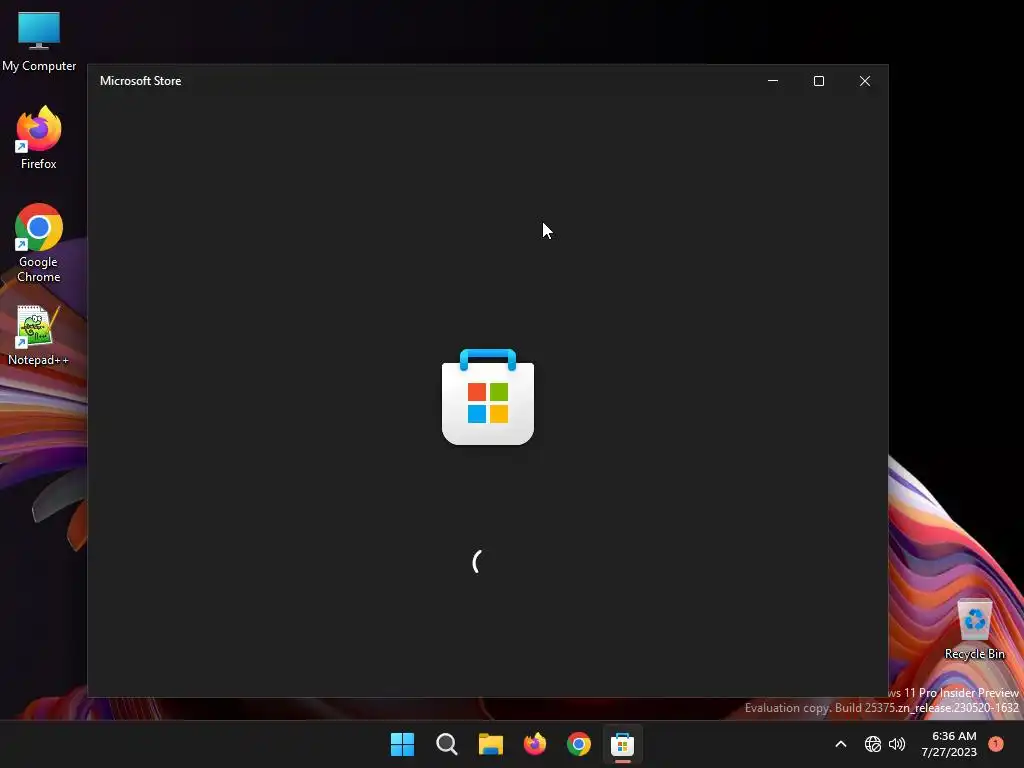The image size is (1024, 768).
Task: Open the Windows Start menu
Action: [x=402, y=744]
